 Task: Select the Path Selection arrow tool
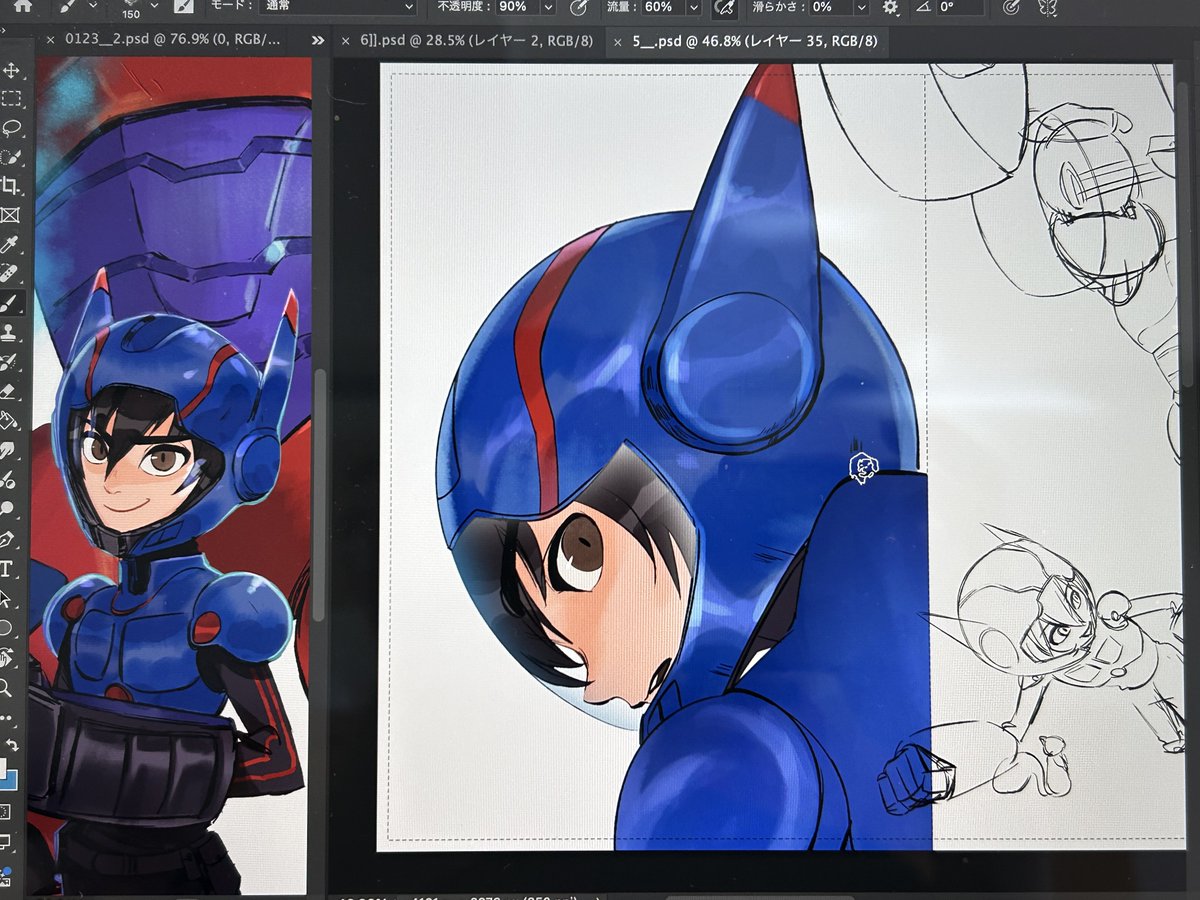[8, 599]
